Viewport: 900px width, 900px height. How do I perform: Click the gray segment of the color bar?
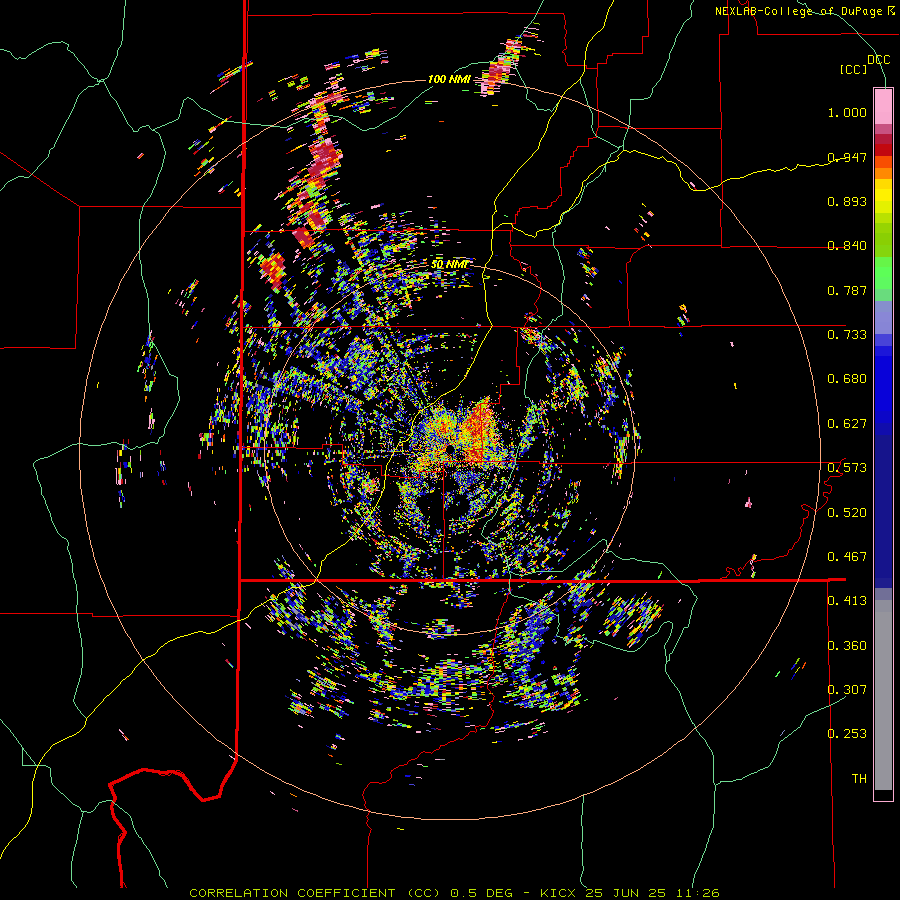(x=883, y=695)
